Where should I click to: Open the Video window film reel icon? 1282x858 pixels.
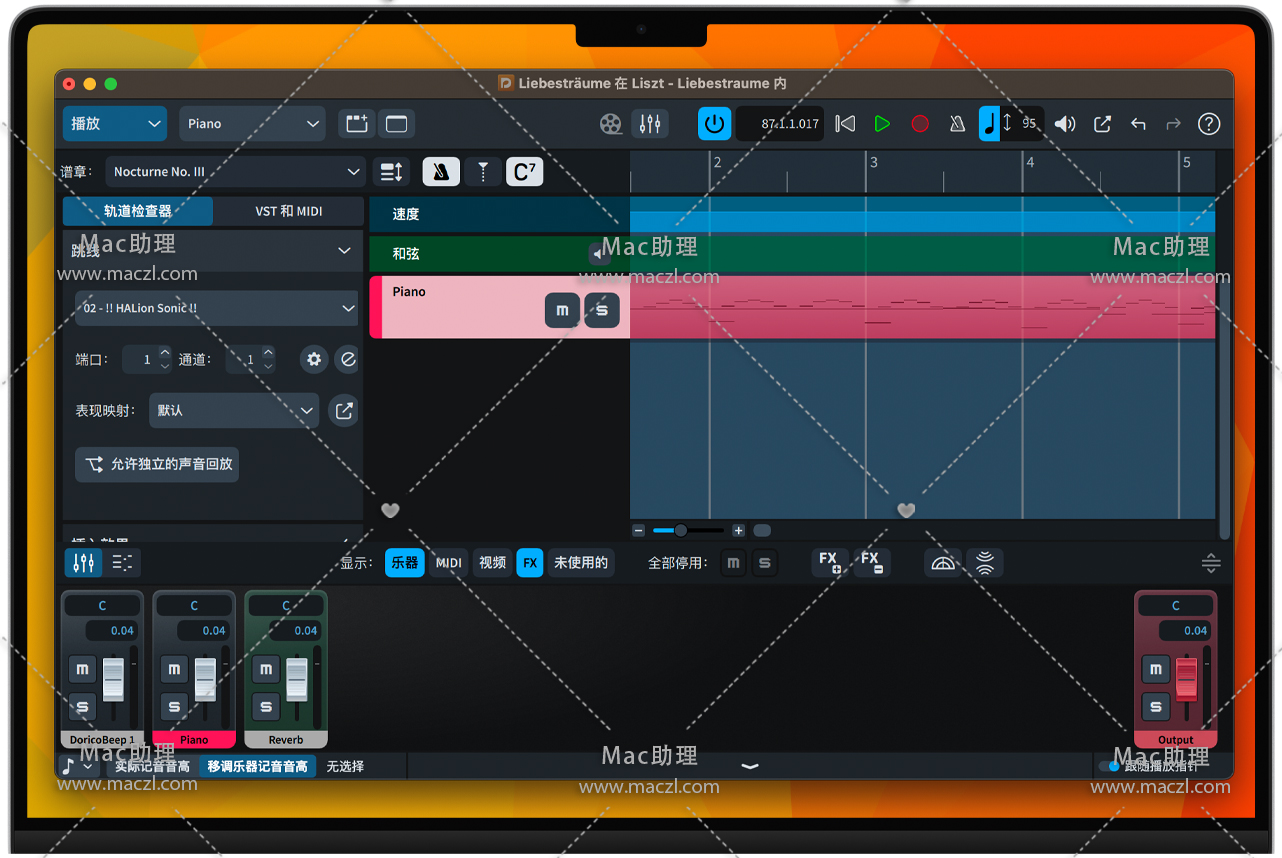click(611, 124)
